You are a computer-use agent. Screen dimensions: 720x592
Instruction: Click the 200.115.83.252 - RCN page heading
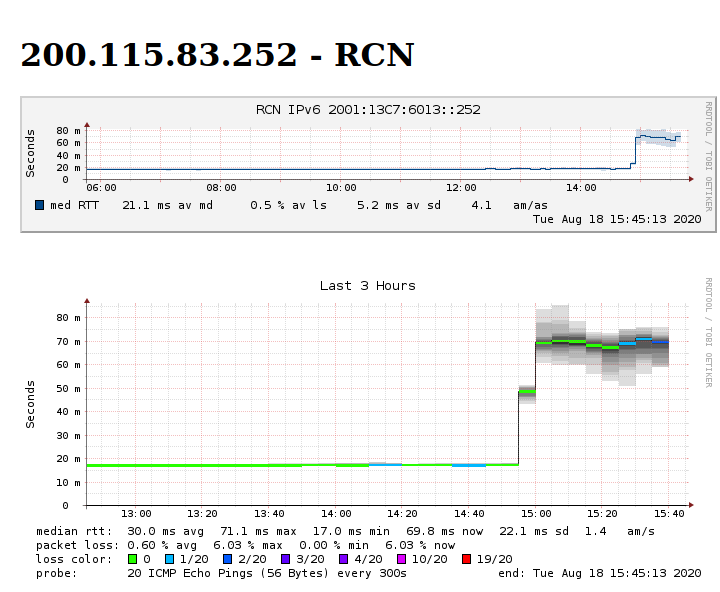pyautogui.click(x=217, y=56)
